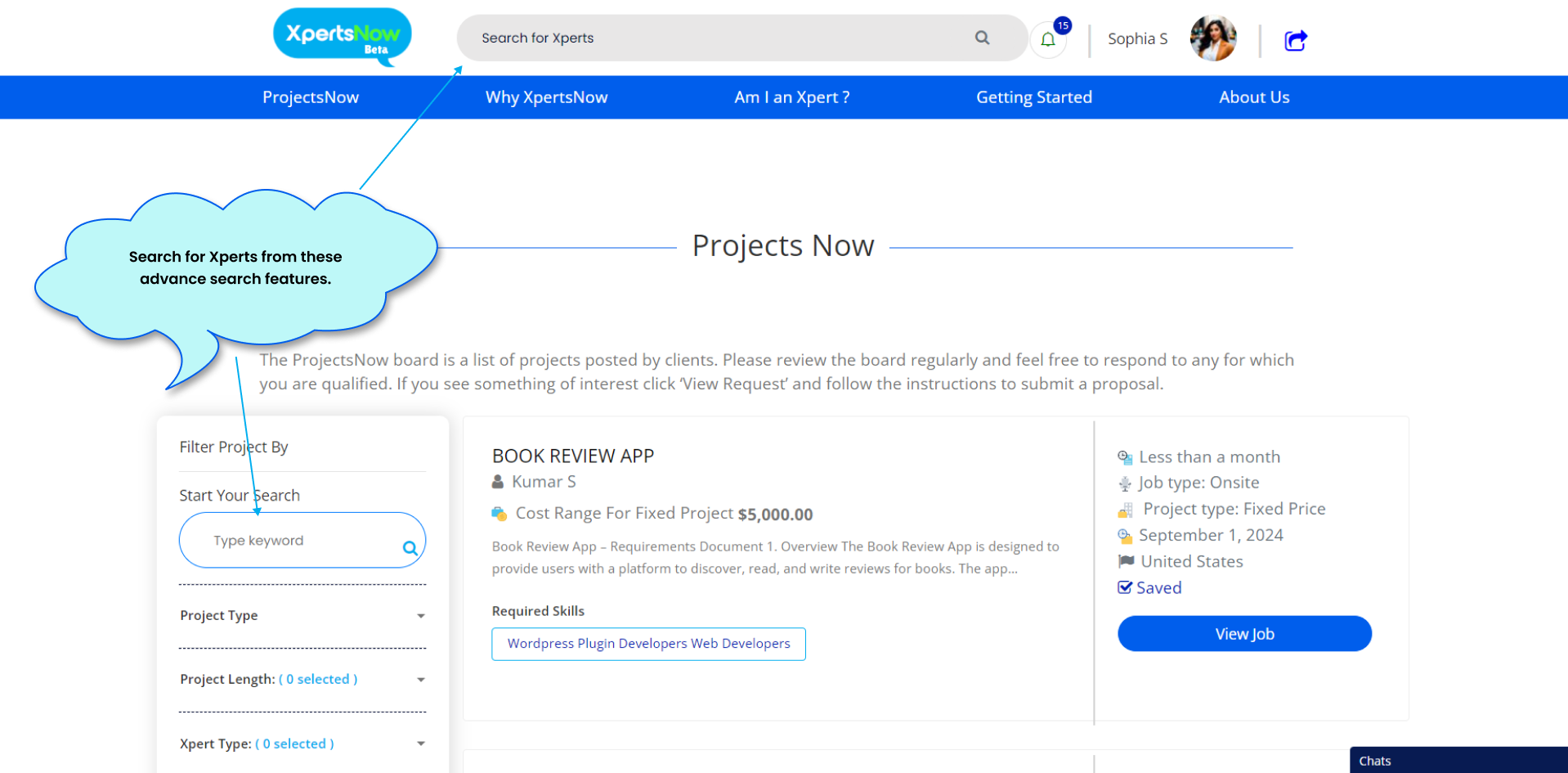The image size is (1568, 773).
Task: Open the BOOK REVIEW APP project title
Action: click(x=573, y=456)
